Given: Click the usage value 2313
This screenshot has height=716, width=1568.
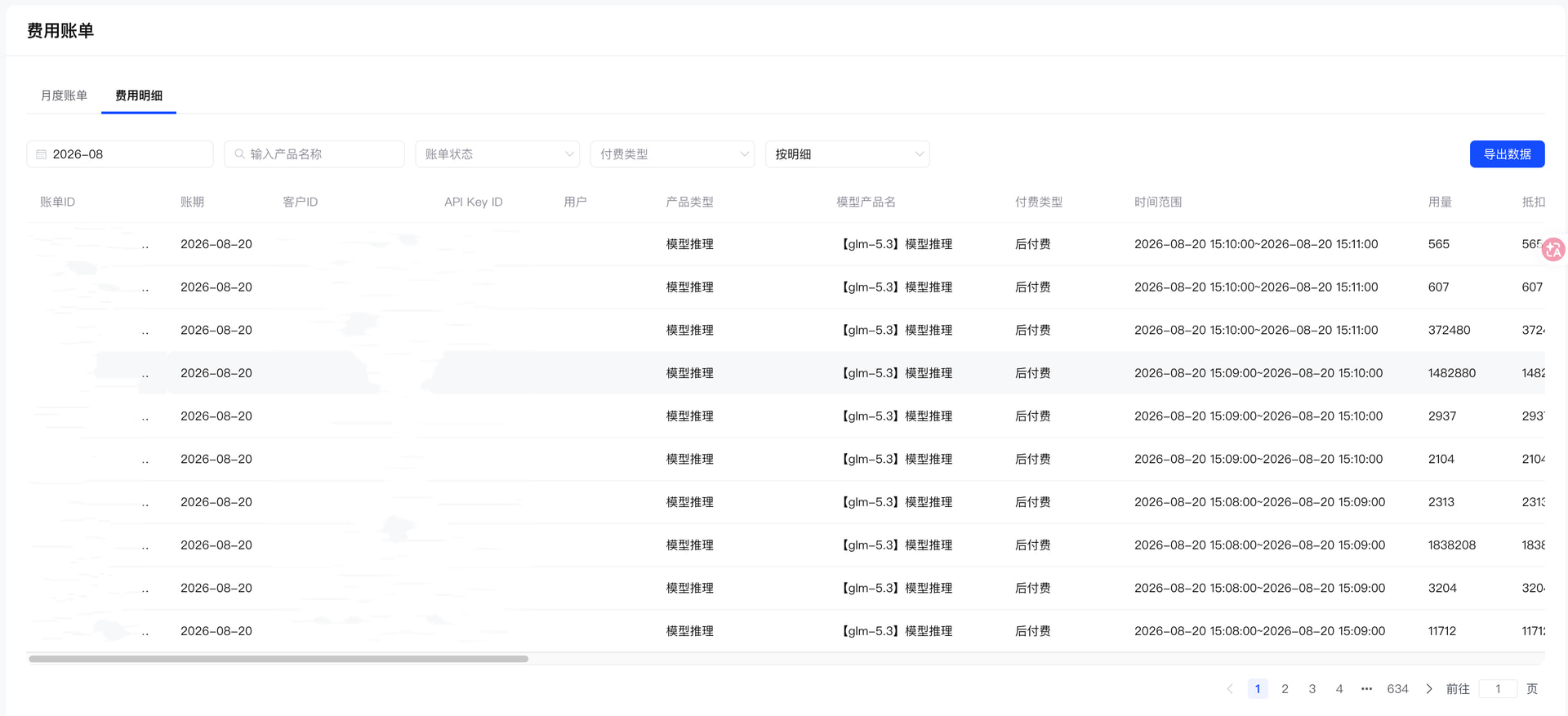Looking at the screenshot, I should tap(1441, 502).
